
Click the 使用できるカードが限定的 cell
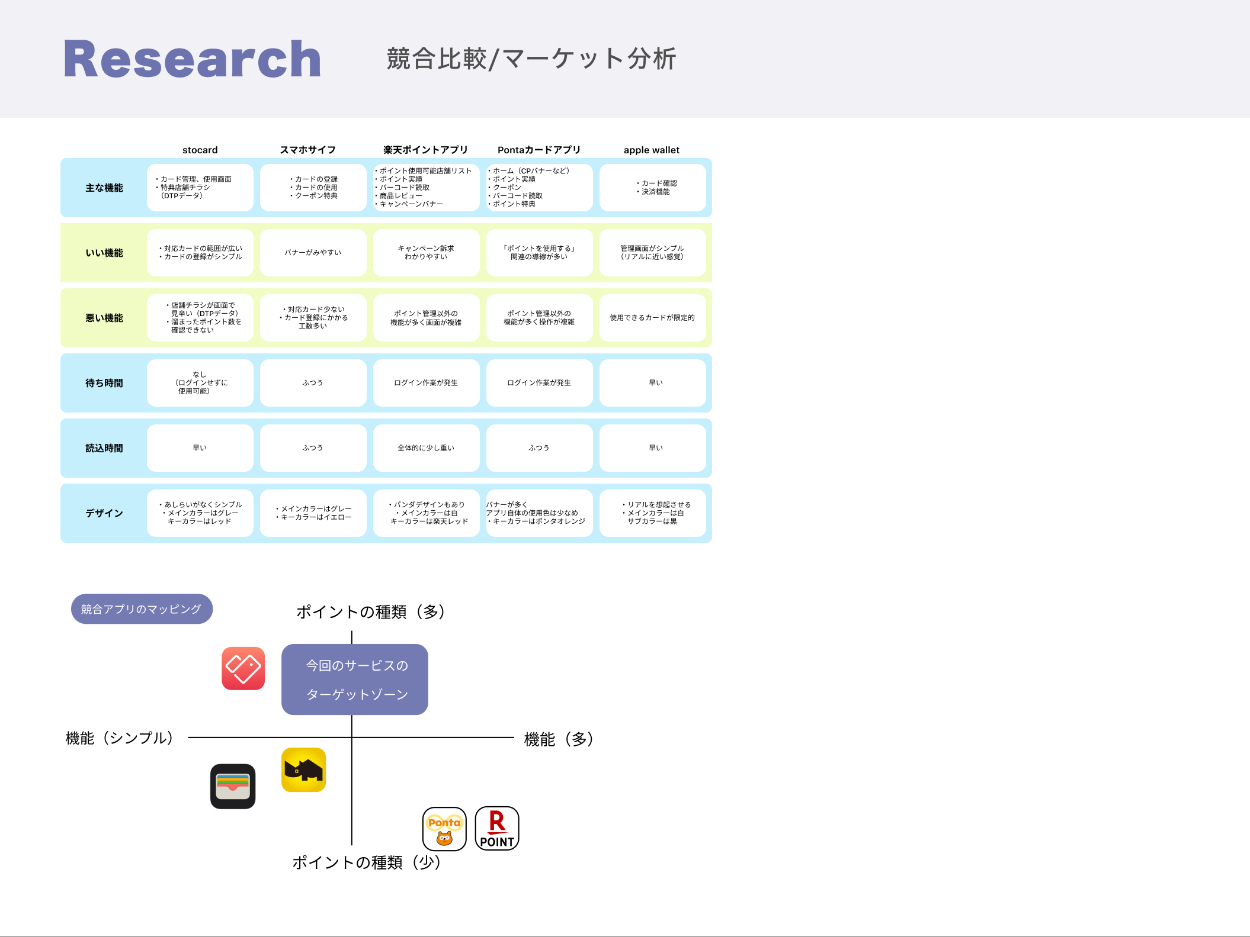[x=652, y=318]
